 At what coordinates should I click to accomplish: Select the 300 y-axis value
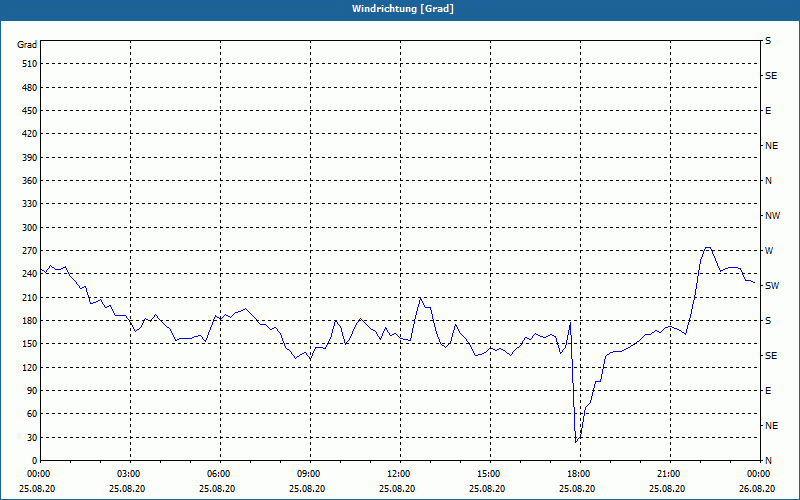(30, 227)
